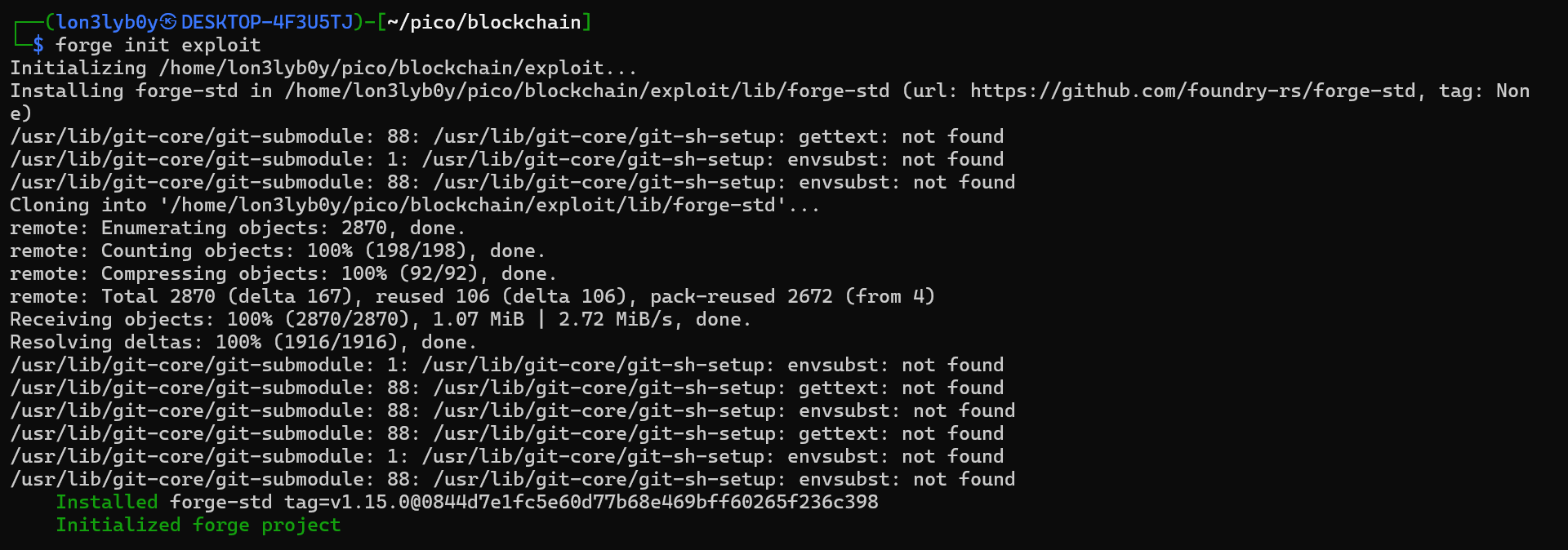The width and height of the screenshot is (1568, 550).
Task: Click the green "Installed" status word
Action: 106,502
